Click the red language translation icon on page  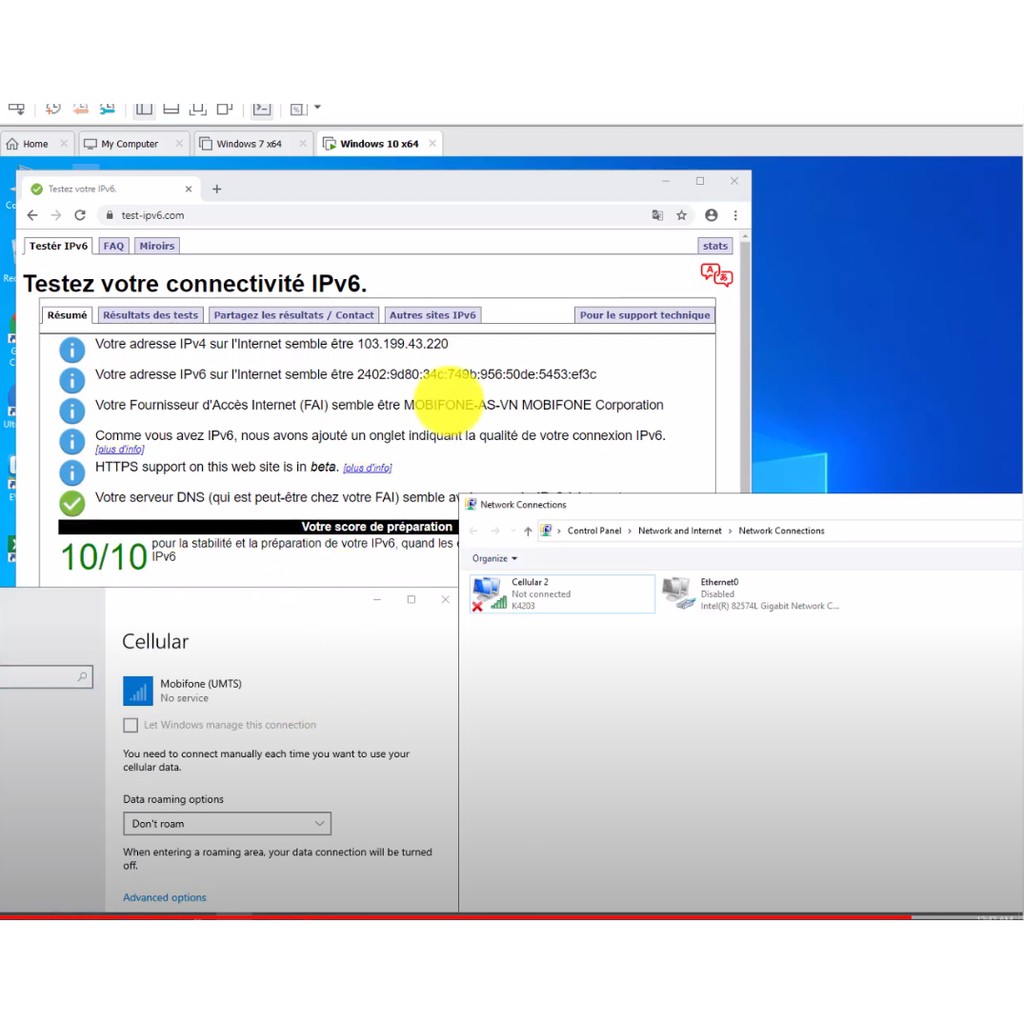point(716,275)
